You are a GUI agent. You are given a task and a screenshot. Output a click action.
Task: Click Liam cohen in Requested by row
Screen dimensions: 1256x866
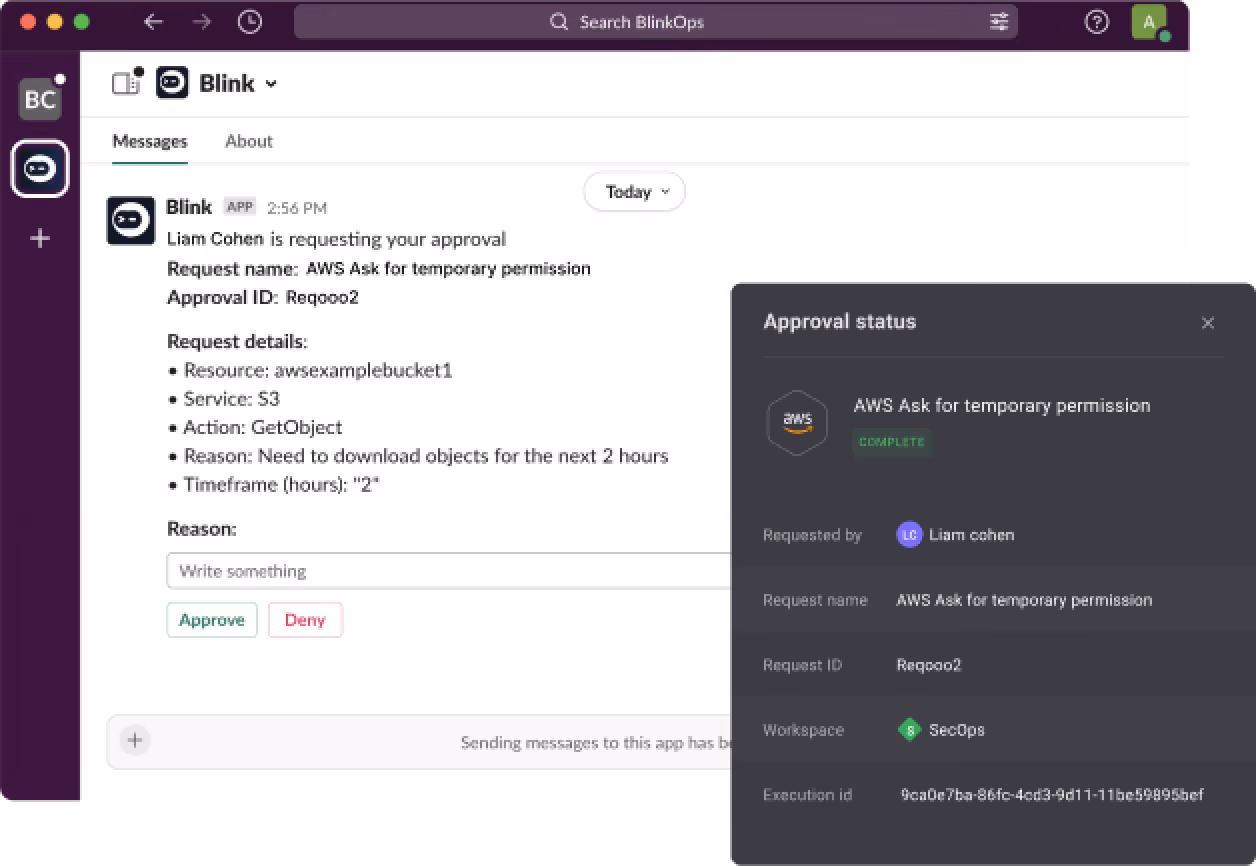(x=971, y=535)
